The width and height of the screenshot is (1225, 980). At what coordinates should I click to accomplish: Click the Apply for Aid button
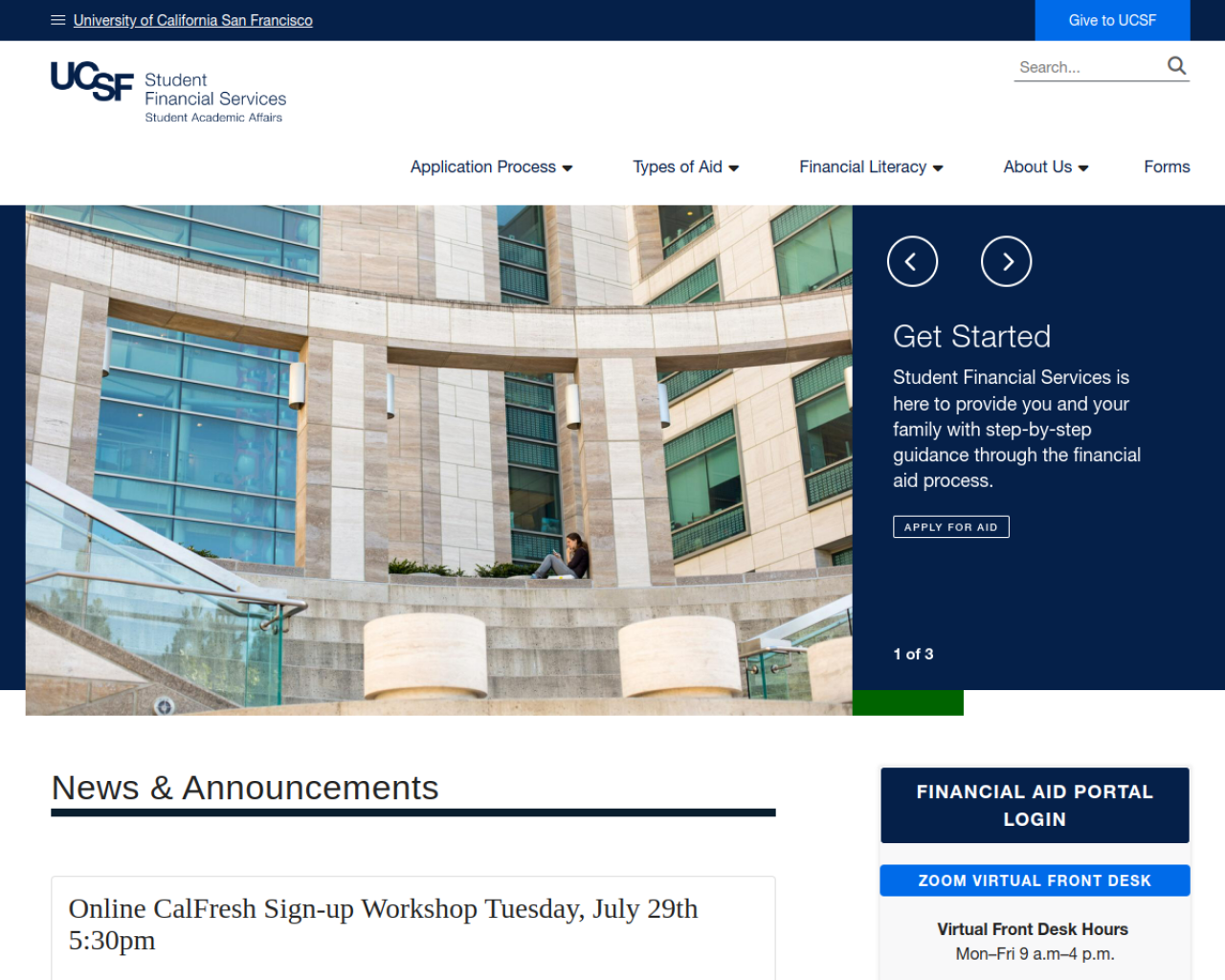point(951,527)
